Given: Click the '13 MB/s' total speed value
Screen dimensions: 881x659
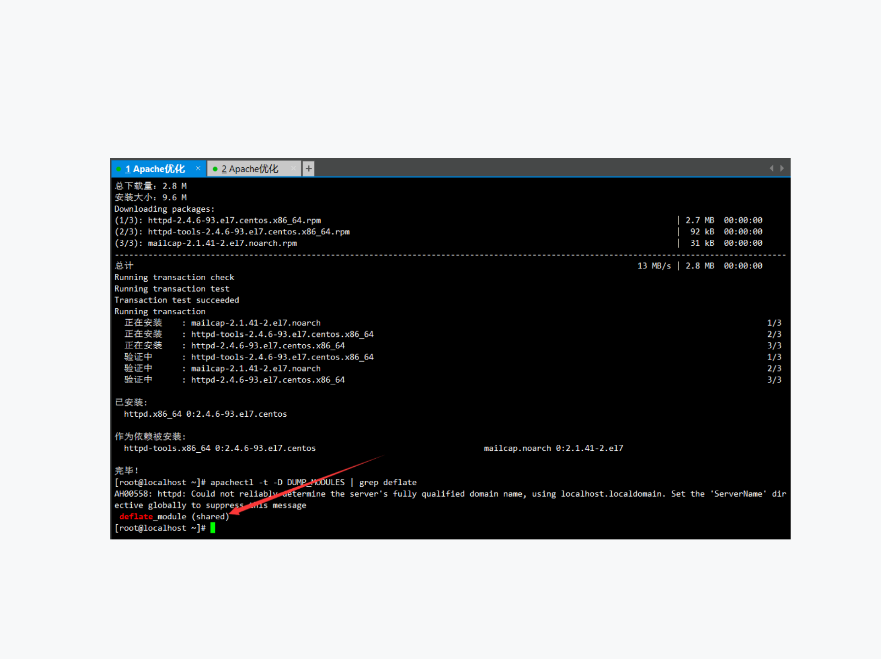Looking at the screenshot, I should pos(654,266).
